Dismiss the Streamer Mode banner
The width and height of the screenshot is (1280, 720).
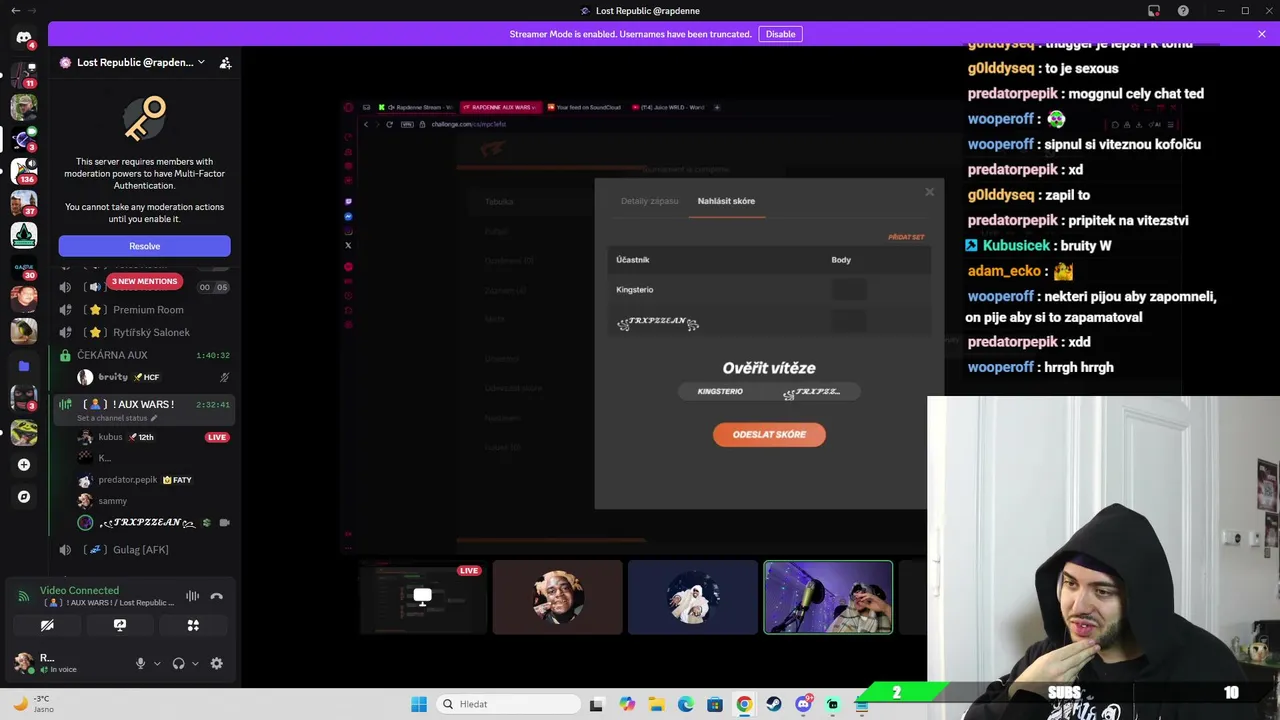1262,34
